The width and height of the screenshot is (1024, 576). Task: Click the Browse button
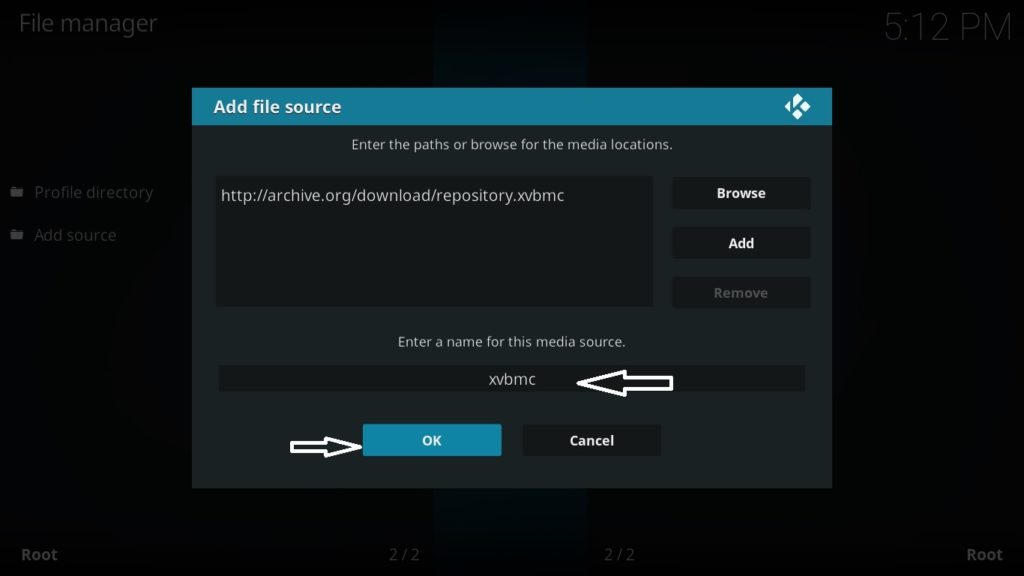tap(740, 193)
